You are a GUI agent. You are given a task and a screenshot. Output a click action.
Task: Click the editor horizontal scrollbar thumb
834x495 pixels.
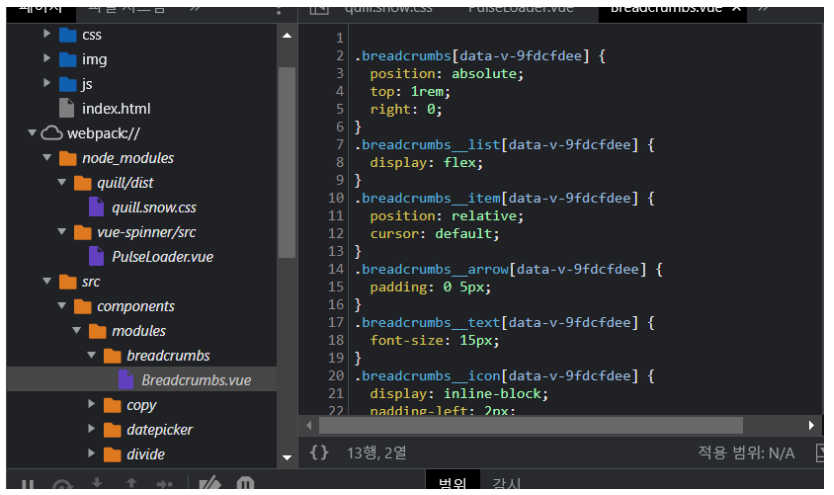tap(531, 425)
